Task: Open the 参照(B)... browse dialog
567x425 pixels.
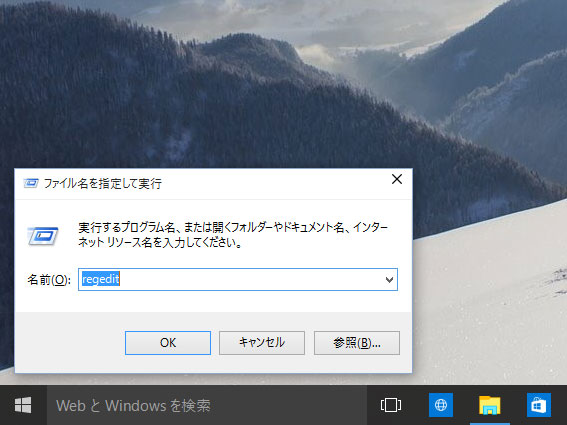Action: (357, 343)
